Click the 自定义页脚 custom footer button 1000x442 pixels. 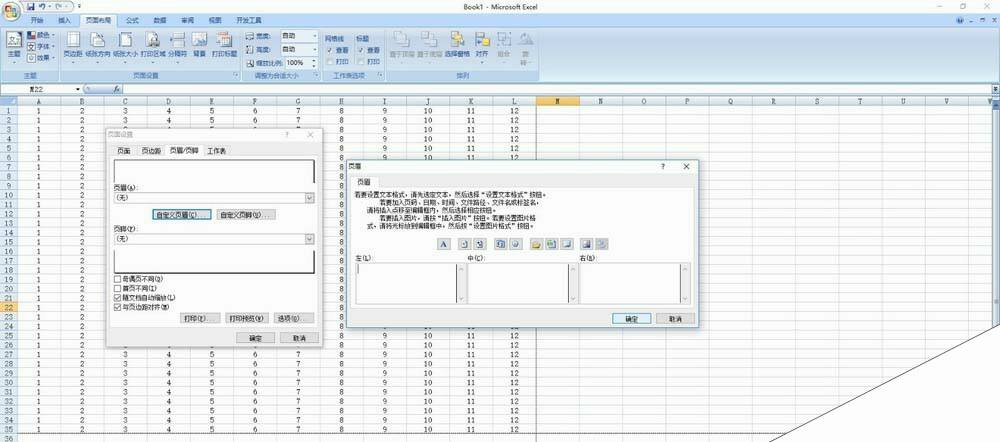coord(246,215)
